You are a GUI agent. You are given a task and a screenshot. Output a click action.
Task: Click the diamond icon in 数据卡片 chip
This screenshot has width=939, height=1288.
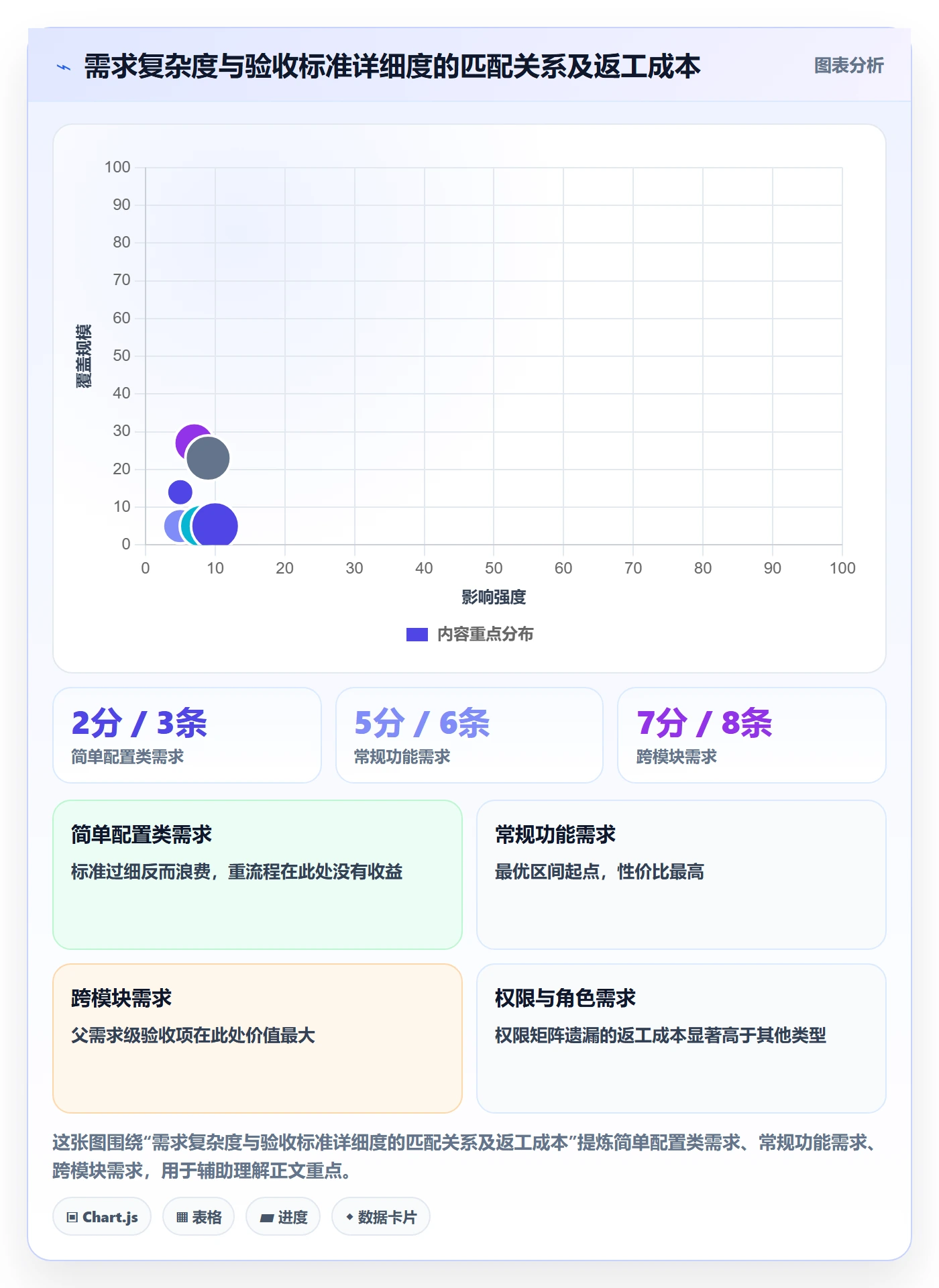click(x=349, y=1216)
